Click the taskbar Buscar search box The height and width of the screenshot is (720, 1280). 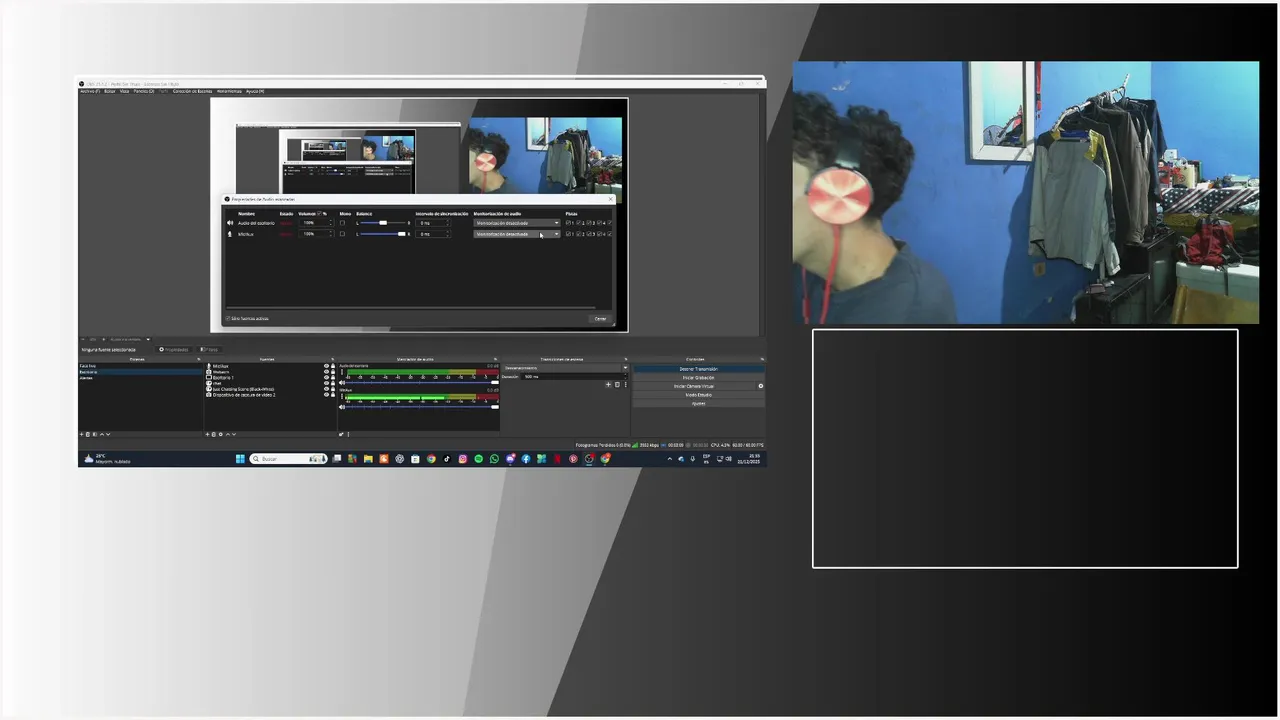click(288, 459)
